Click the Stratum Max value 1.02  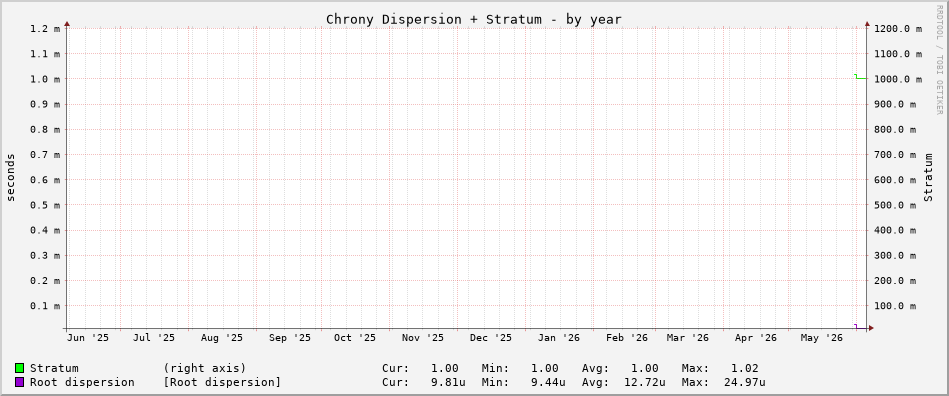(x=744, y=368)
